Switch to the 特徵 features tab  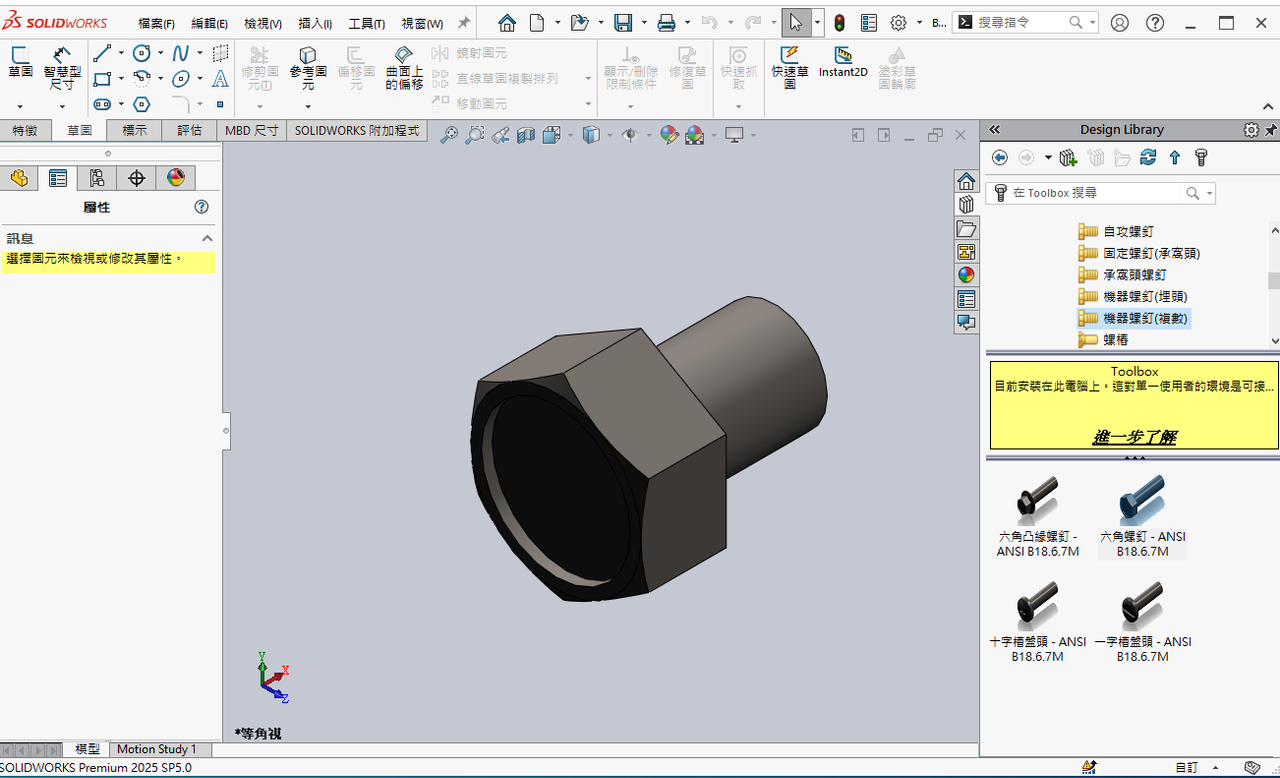(x=25, y=130)
